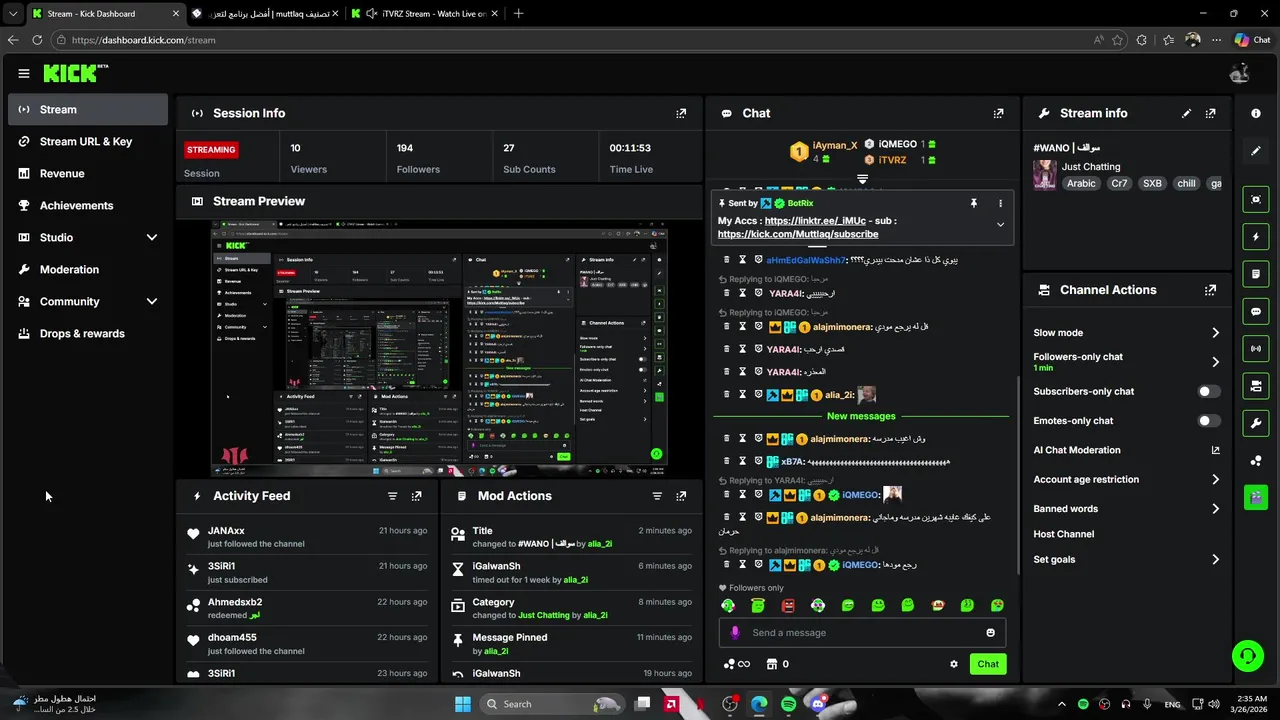Toggle the lightning activity icon in right sidebar
The height and width of the screenshot is (720, 1280).
[x=1256, y=237]
